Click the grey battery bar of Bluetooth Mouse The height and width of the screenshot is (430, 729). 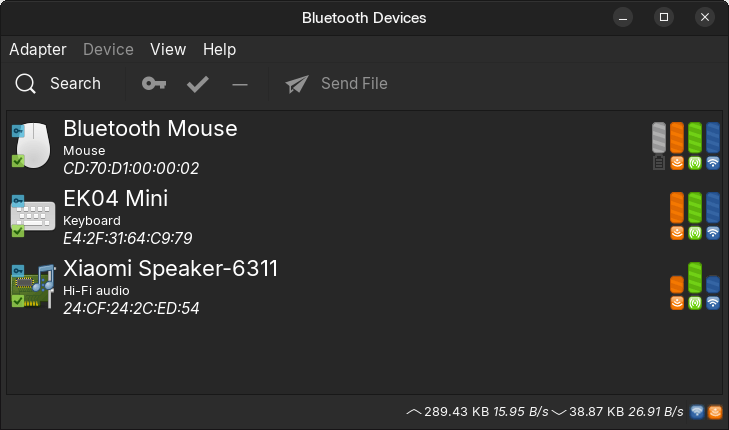point(659,137)
